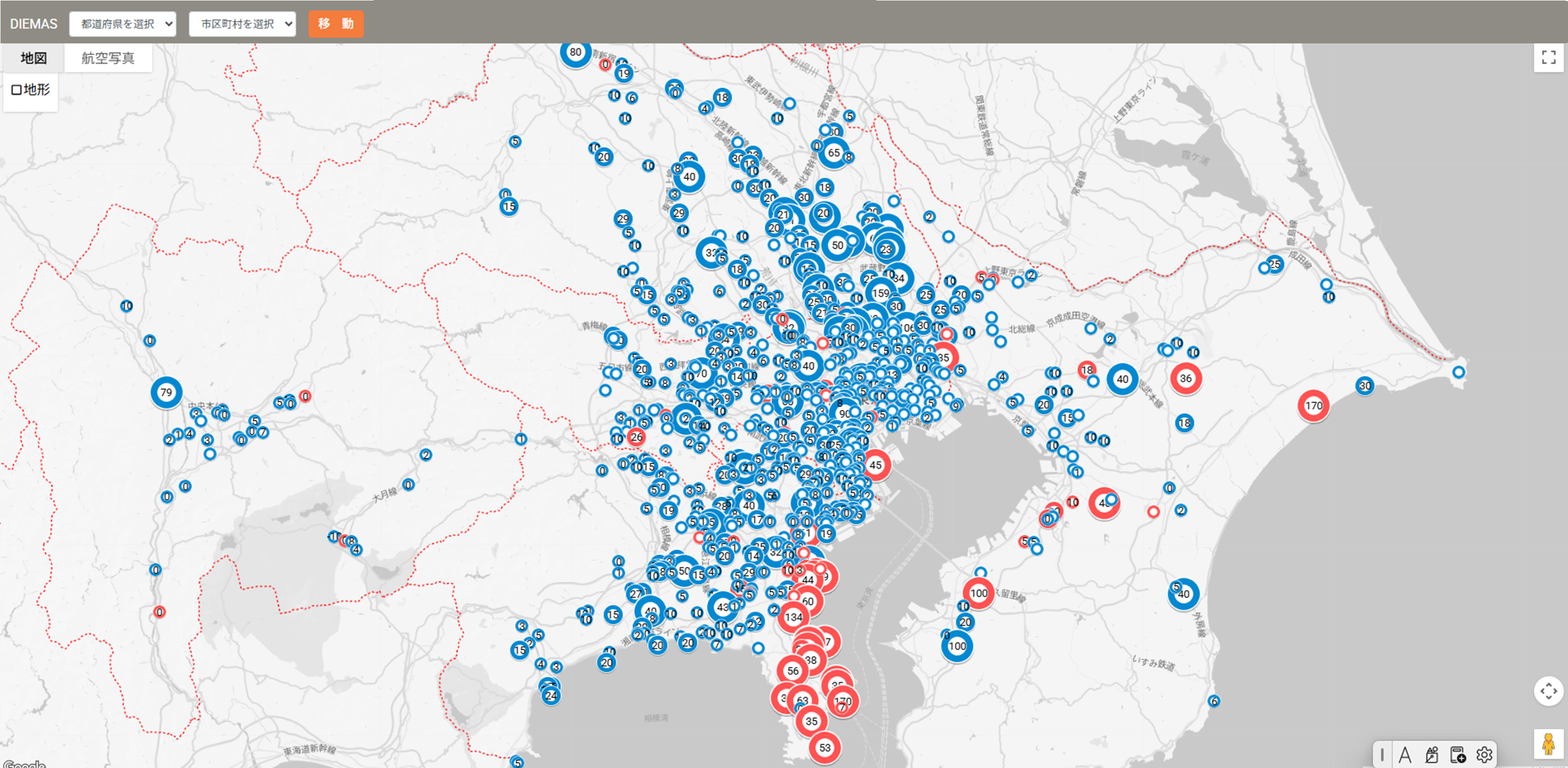Click the fullscreen toggle icon
The width and height of the screenshot is (1568, 768).
[x=1548, y=58]
